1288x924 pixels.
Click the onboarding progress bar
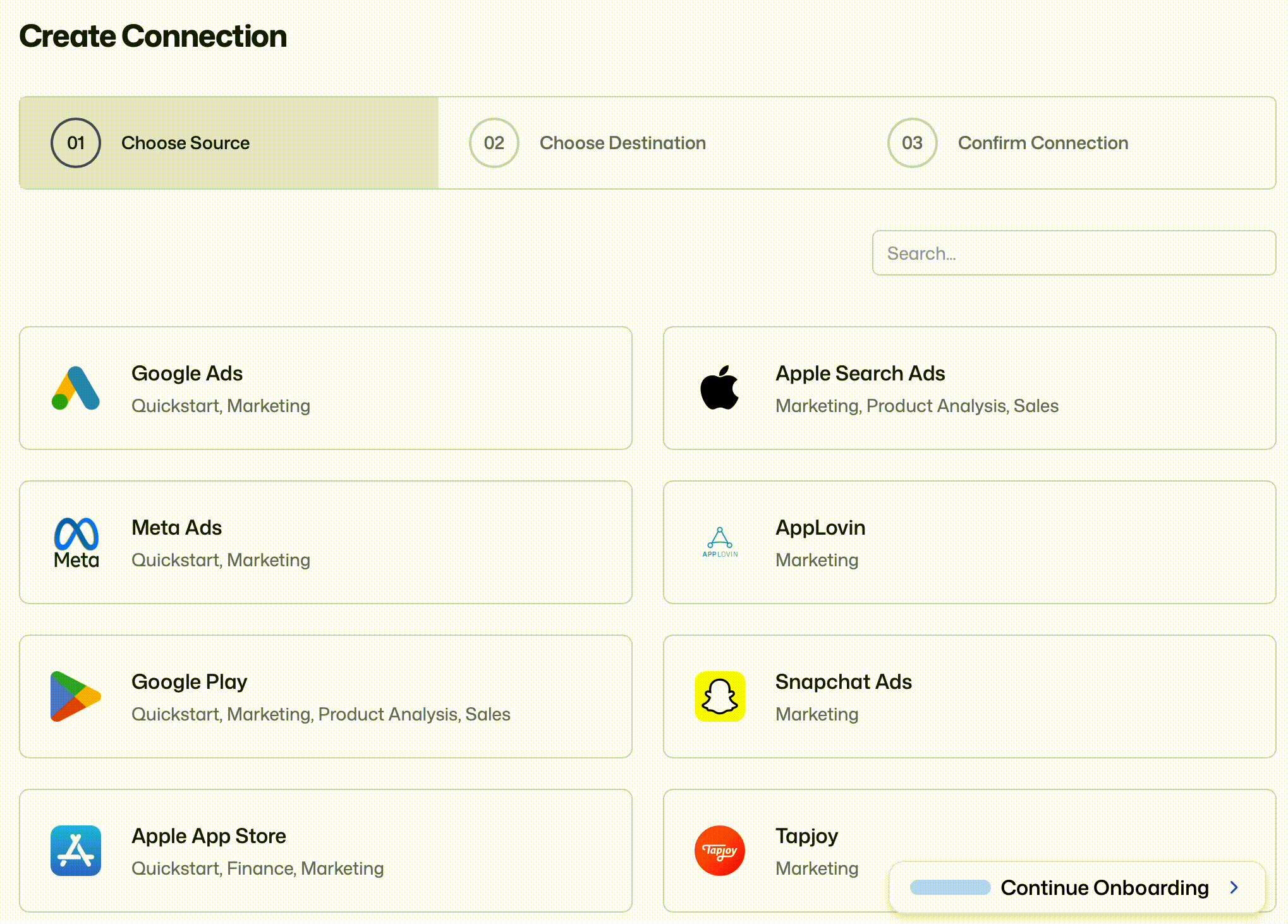pyautogui.click(x=951, y=887)
